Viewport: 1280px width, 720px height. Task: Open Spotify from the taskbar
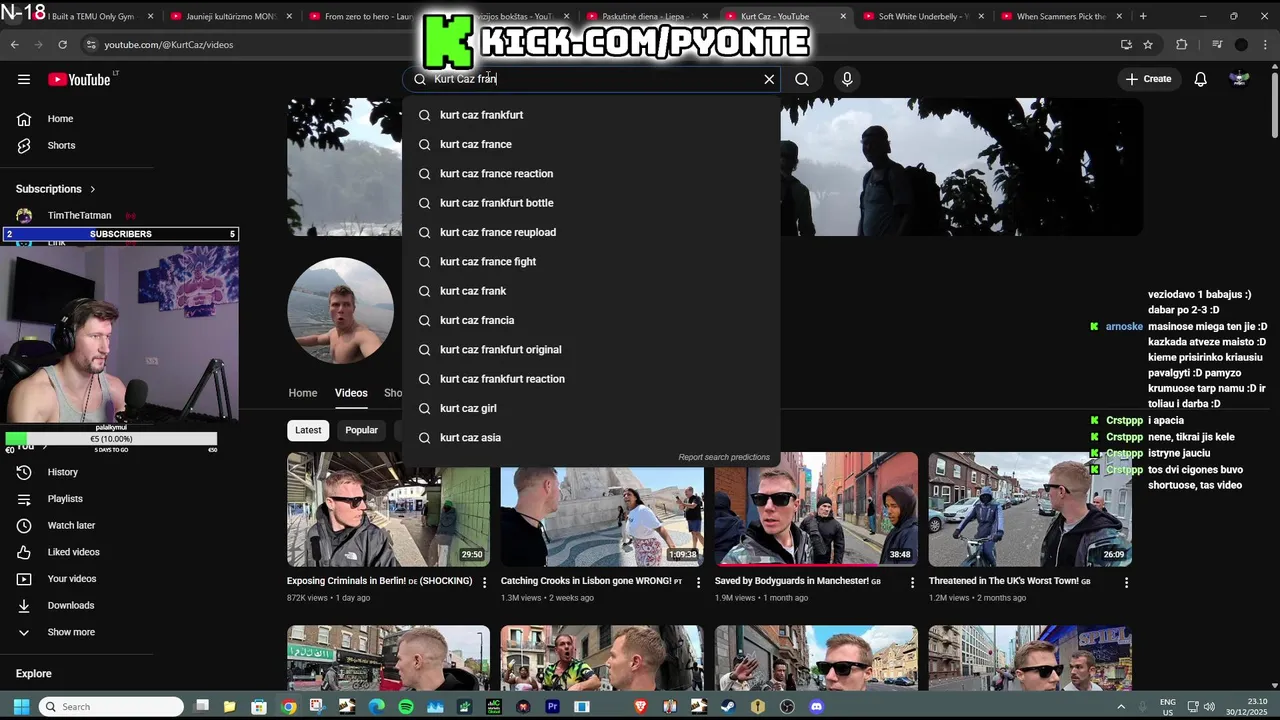[405, 706]
